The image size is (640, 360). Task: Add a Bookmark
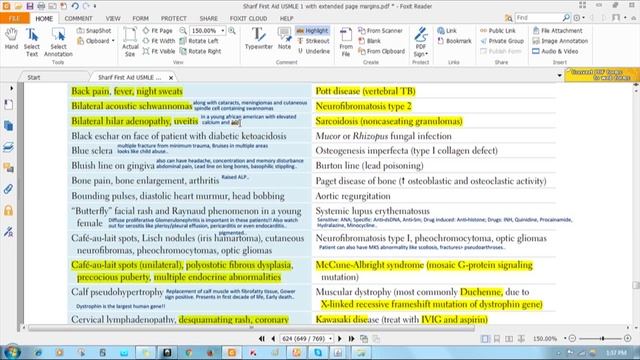454,41
